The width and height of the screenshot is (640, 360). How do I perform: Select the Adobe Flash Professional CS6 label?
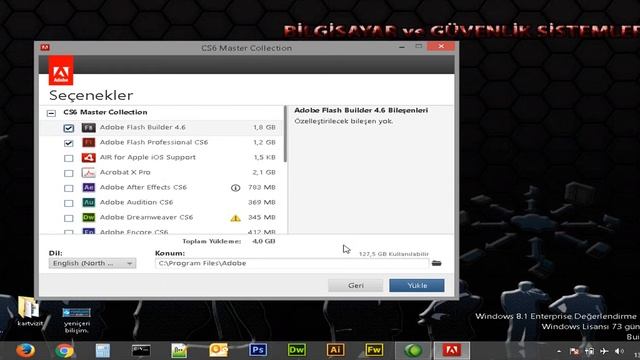(154, 142)
